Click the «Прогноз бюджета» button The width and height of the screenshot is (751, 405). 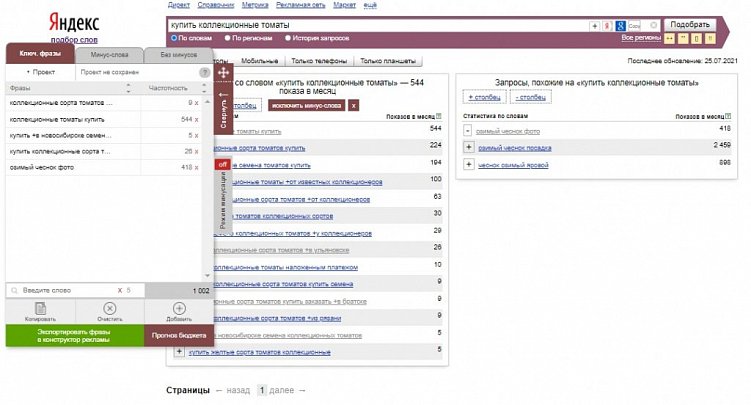coord(179,336)
